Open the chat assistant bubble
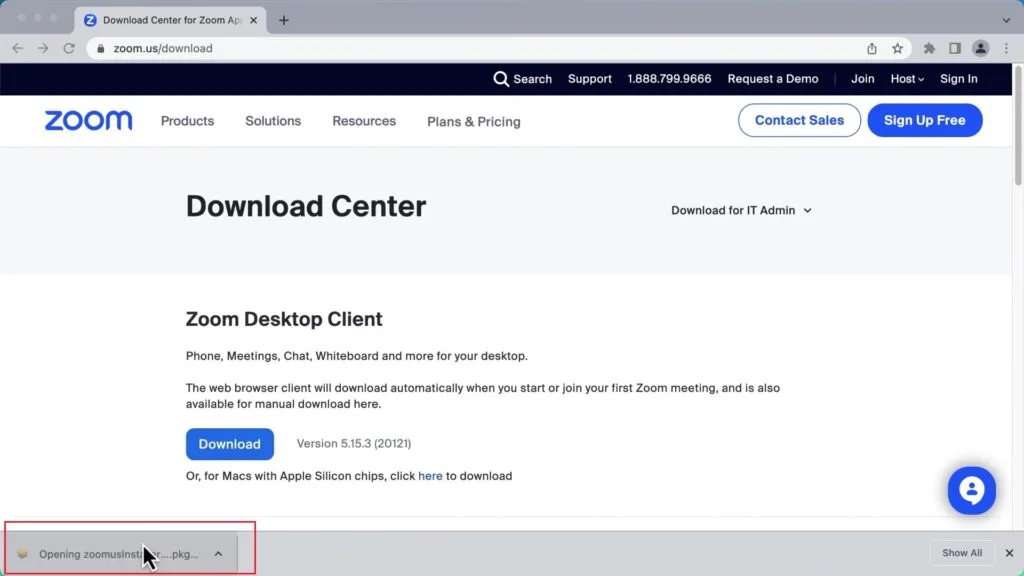The width and height of the screenshot is (1024, 576). 971,490
